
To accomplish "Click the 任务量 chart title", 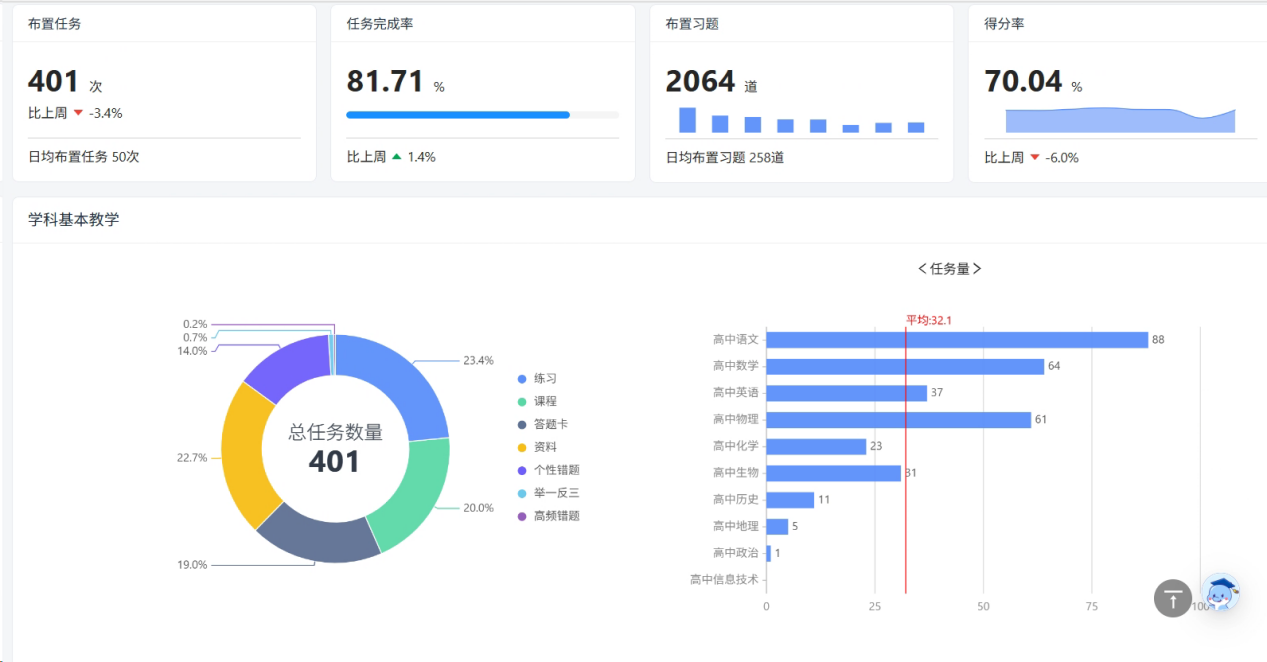I will 949,269.
